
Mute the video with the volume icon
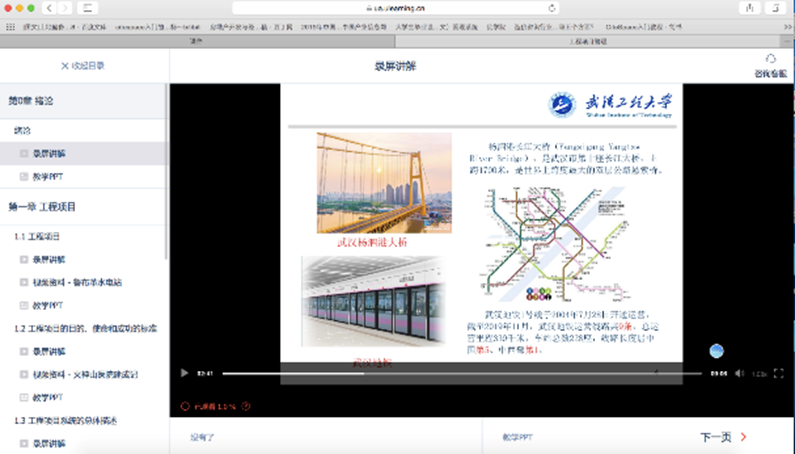740,373
